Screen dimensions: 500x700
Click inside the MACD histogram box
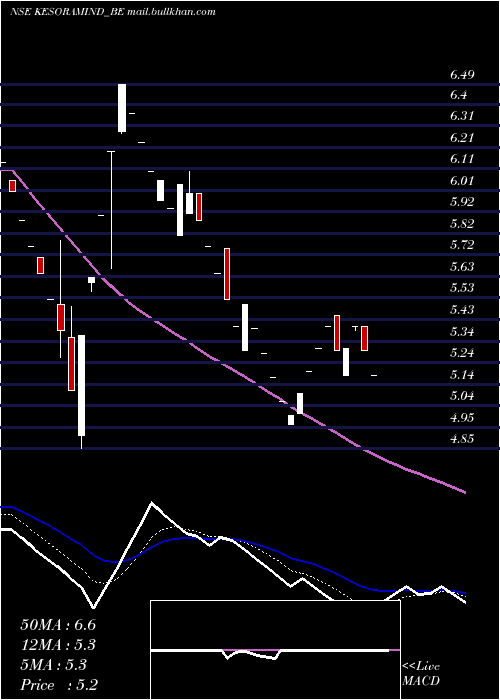[275, 650]
